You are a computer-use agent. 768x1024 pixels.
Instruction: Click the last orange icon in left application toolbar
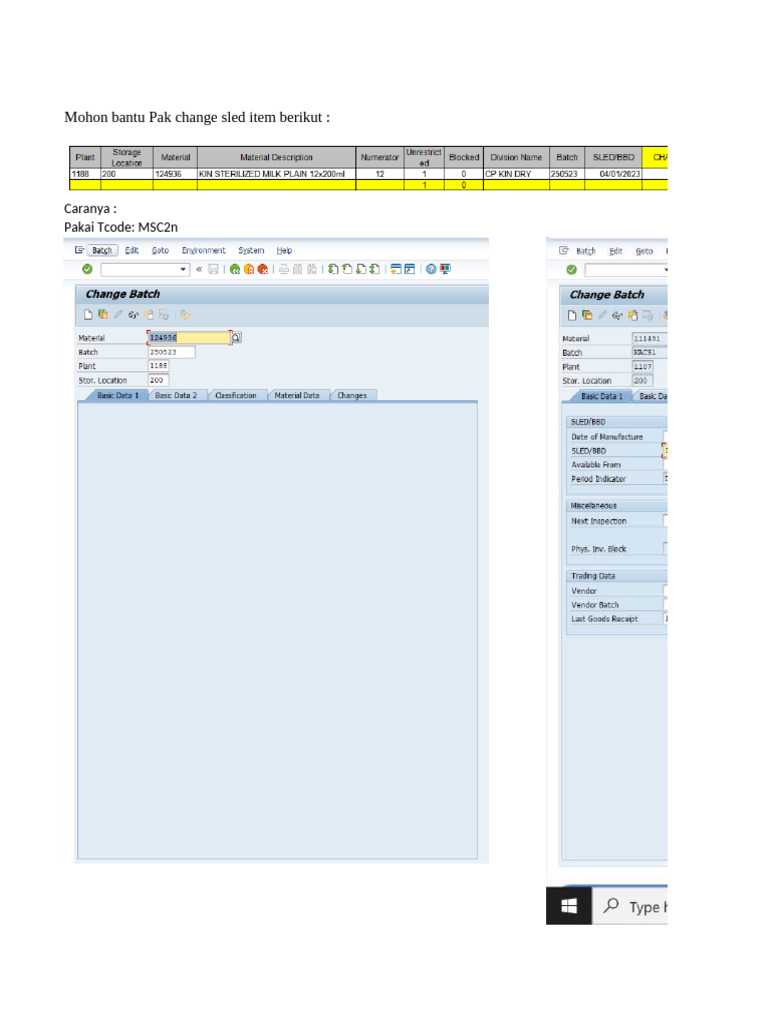(185, 315)
